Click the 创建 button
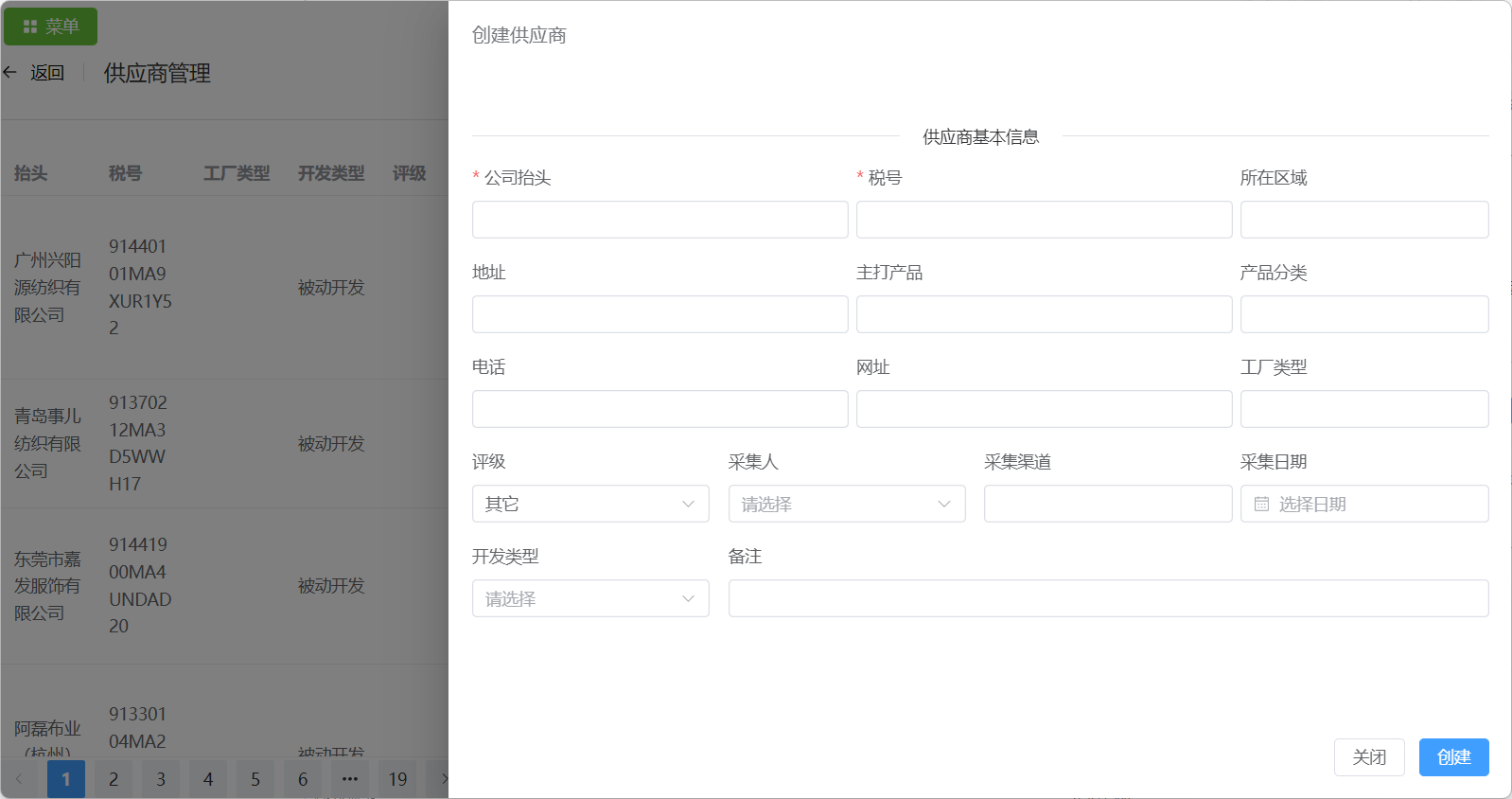The image size is (1512, 799). point(1453,757)
